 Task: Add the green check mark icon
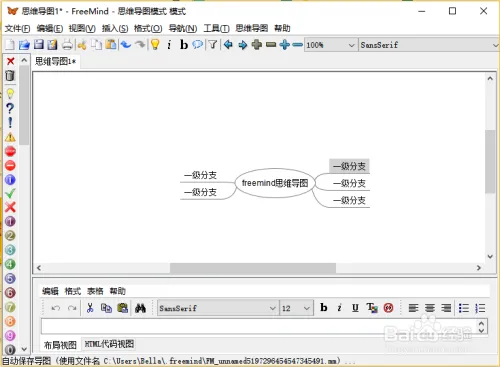coord(10,193)
